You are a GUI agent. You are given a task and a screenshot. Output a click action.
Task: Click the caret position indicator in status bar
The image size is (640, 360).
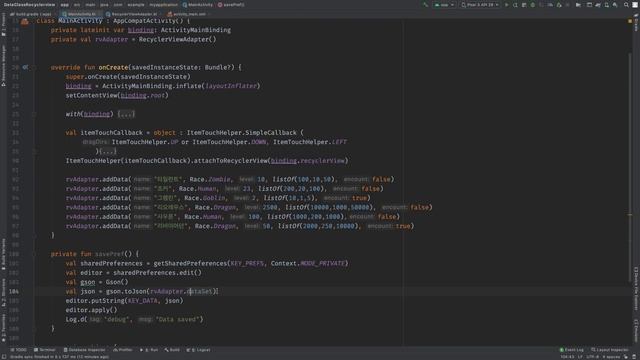(x=567, y=357)
